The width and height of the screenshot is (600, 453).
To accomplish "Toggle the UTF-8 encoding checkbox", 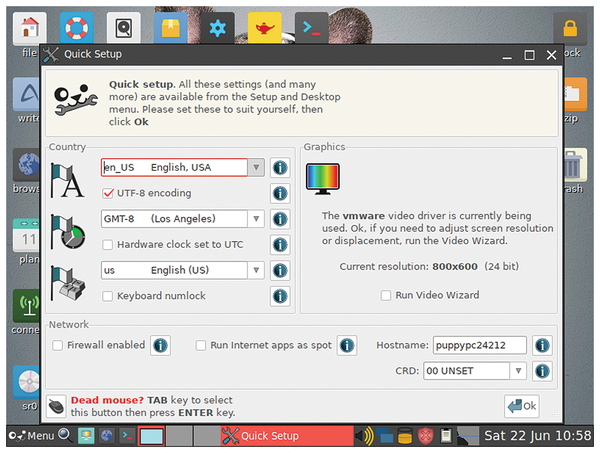I will pos(108,193).
